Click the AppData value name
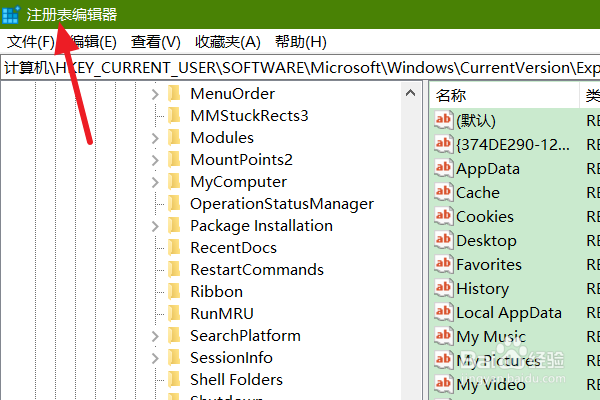Viewport: 600px width, 400px height. tap(488, 169)
